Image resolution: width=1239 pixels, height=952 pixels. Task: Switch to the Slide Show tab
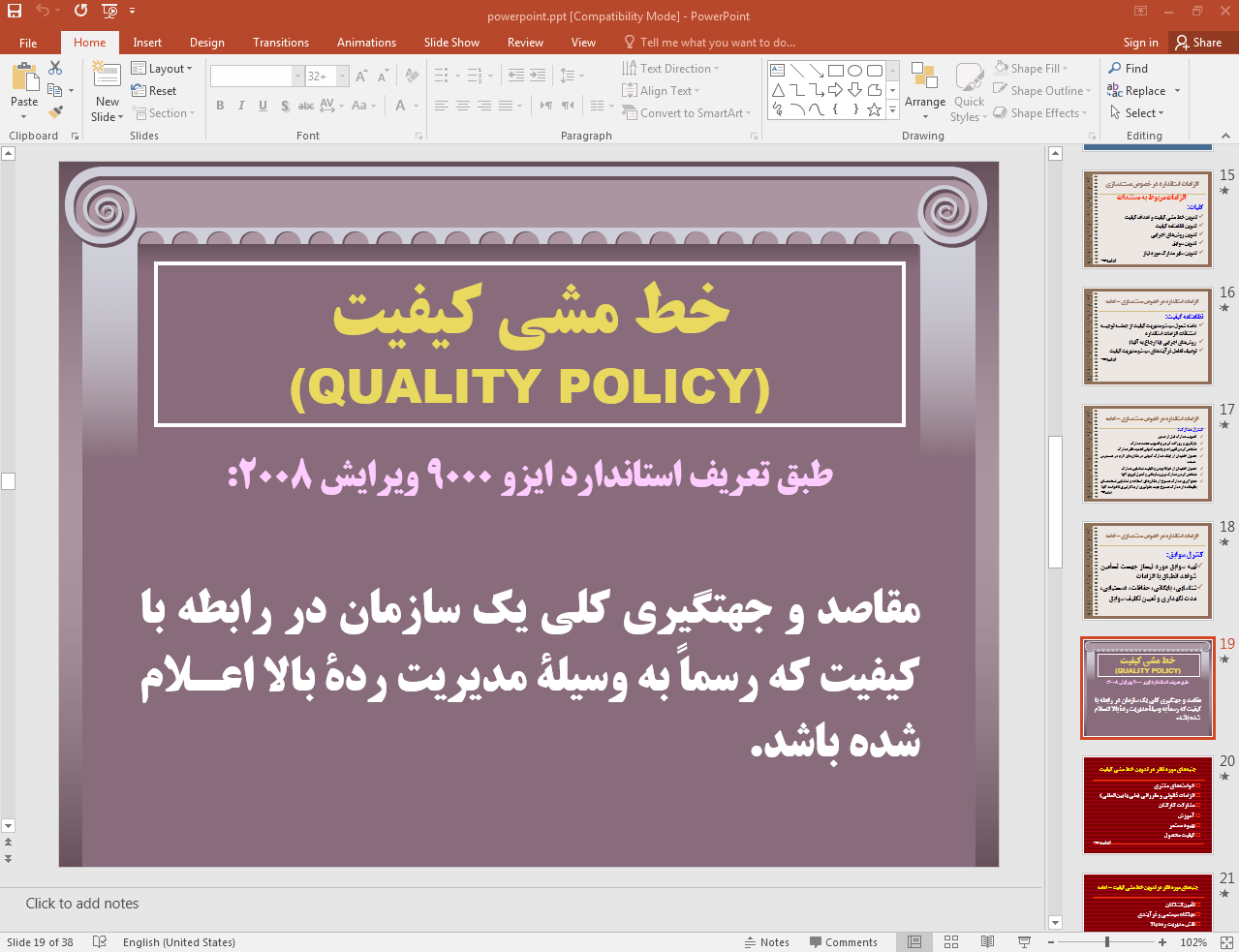451,43
